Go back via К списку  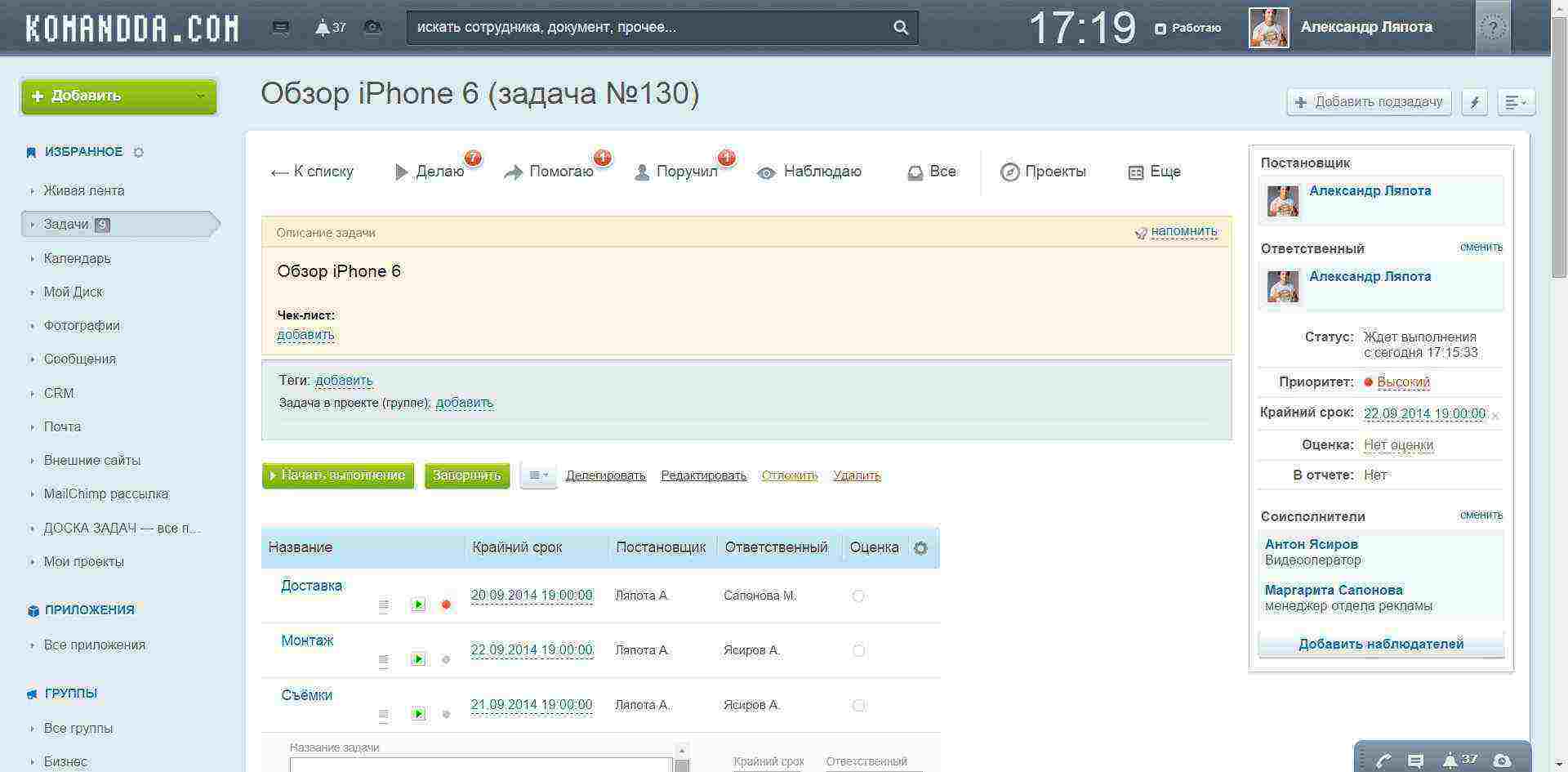(312, 172)
